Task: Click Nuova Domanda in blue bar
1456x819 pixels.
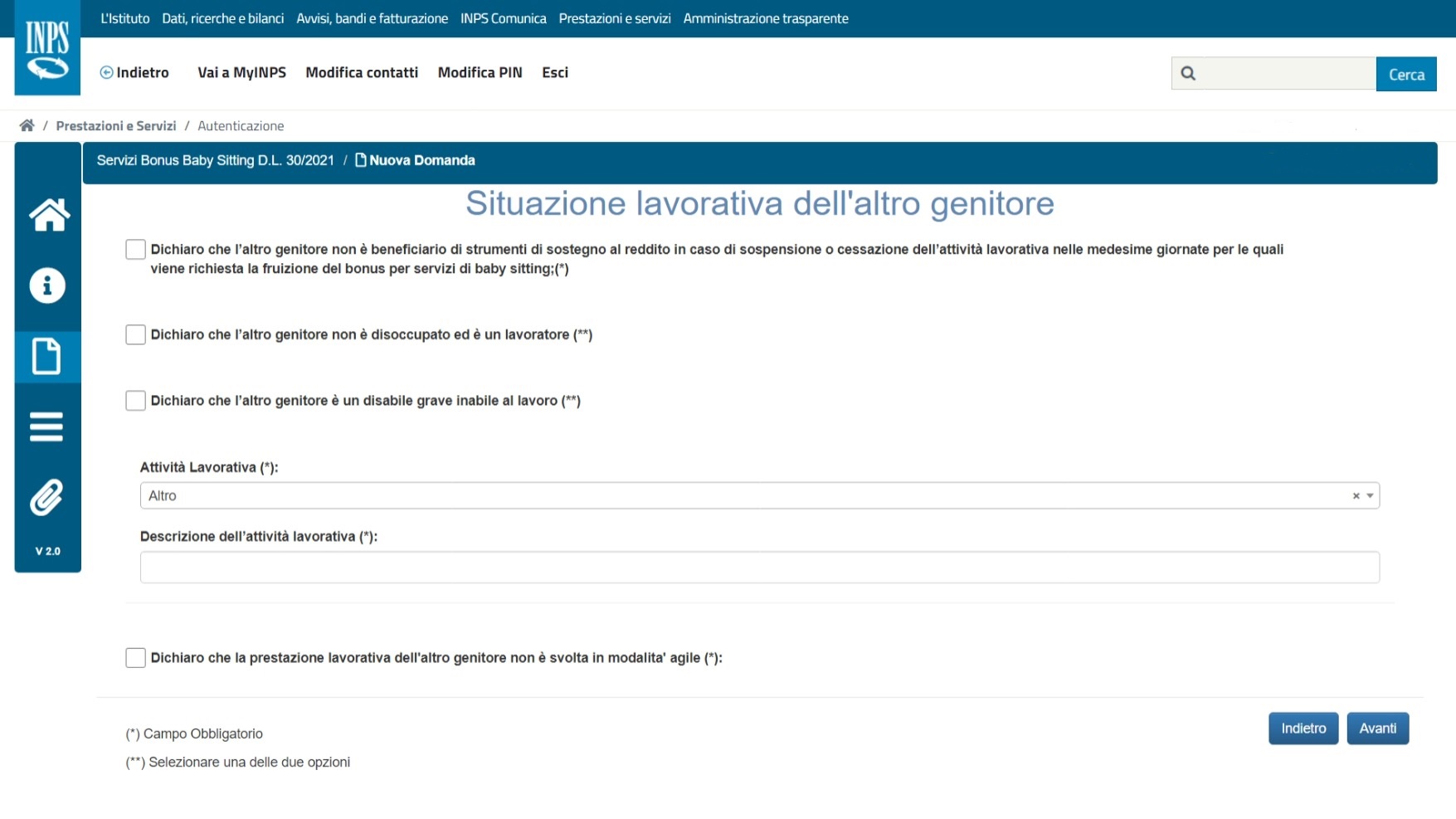Action: click(415, 160)
